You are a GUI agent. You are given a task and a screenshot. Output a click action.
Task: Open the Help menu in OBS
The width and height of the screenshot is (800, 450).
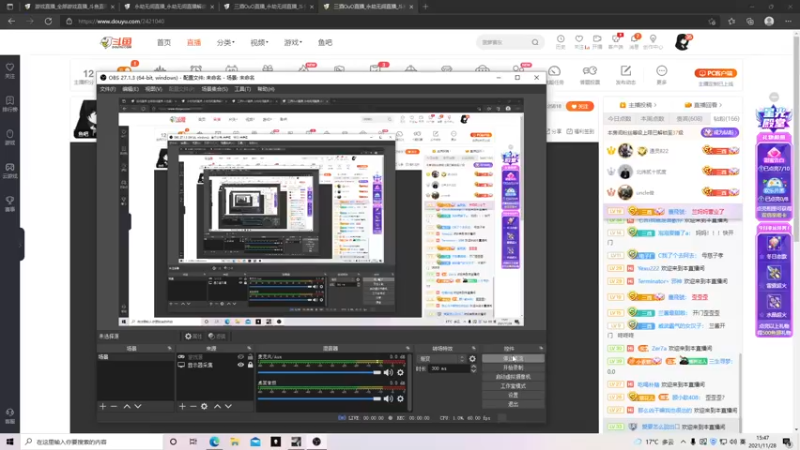pos(266,89)
